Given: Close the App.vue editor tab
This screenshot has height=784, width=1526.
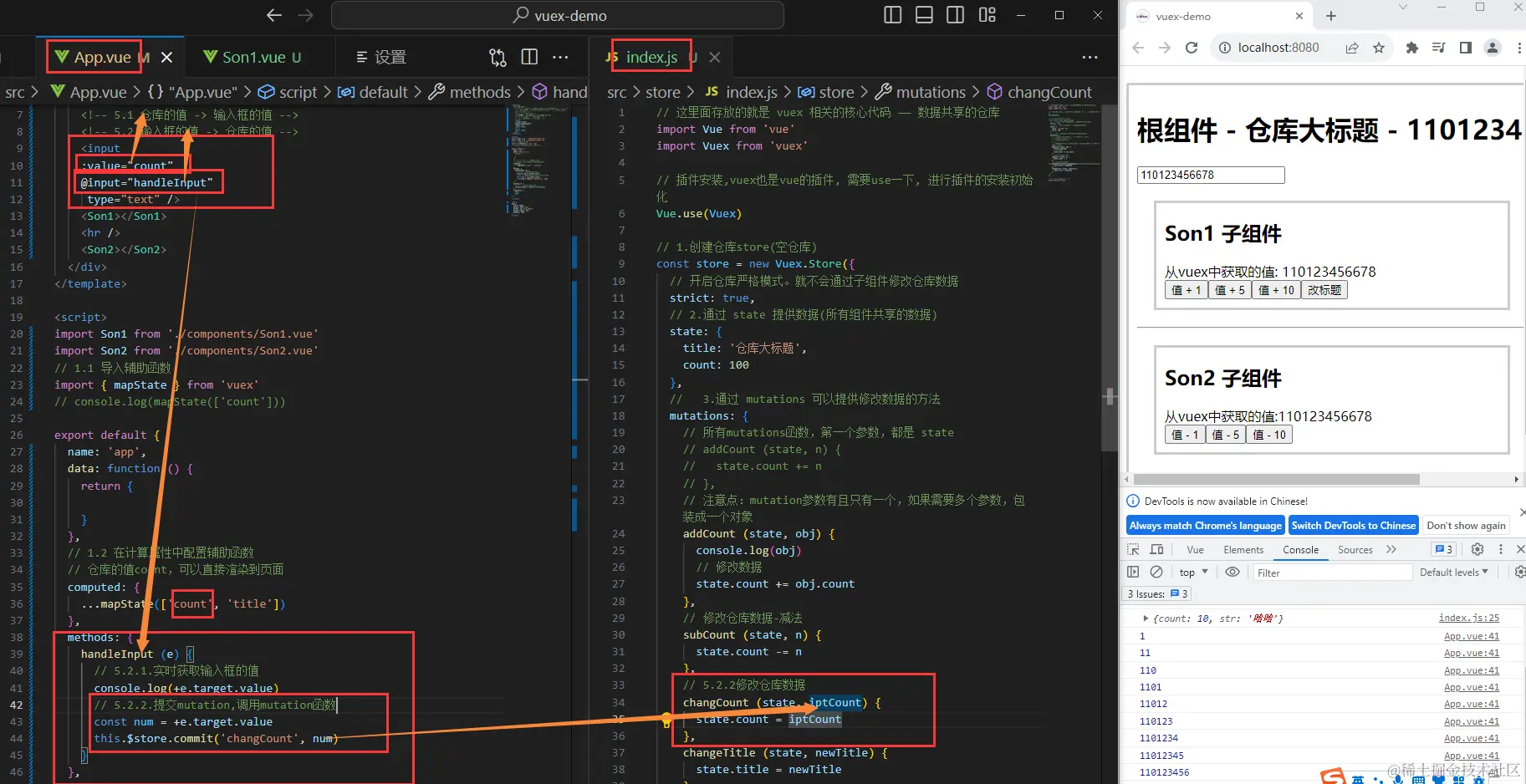Looking at the screenshot, I should tap(166, 57).
